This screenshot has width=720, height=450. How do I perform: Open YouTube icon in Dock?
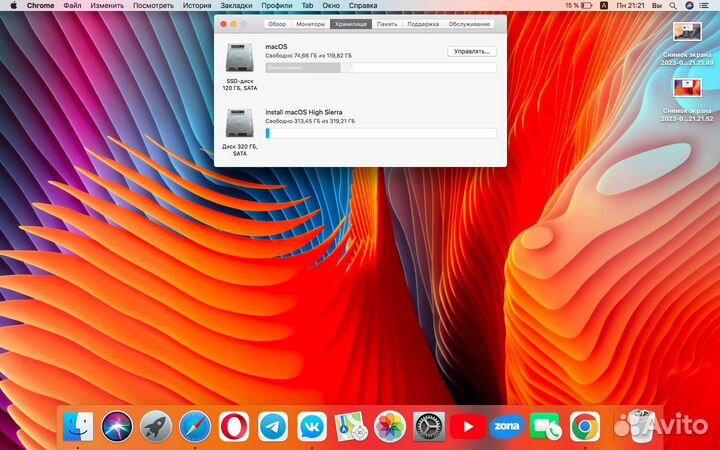point(468,426)
